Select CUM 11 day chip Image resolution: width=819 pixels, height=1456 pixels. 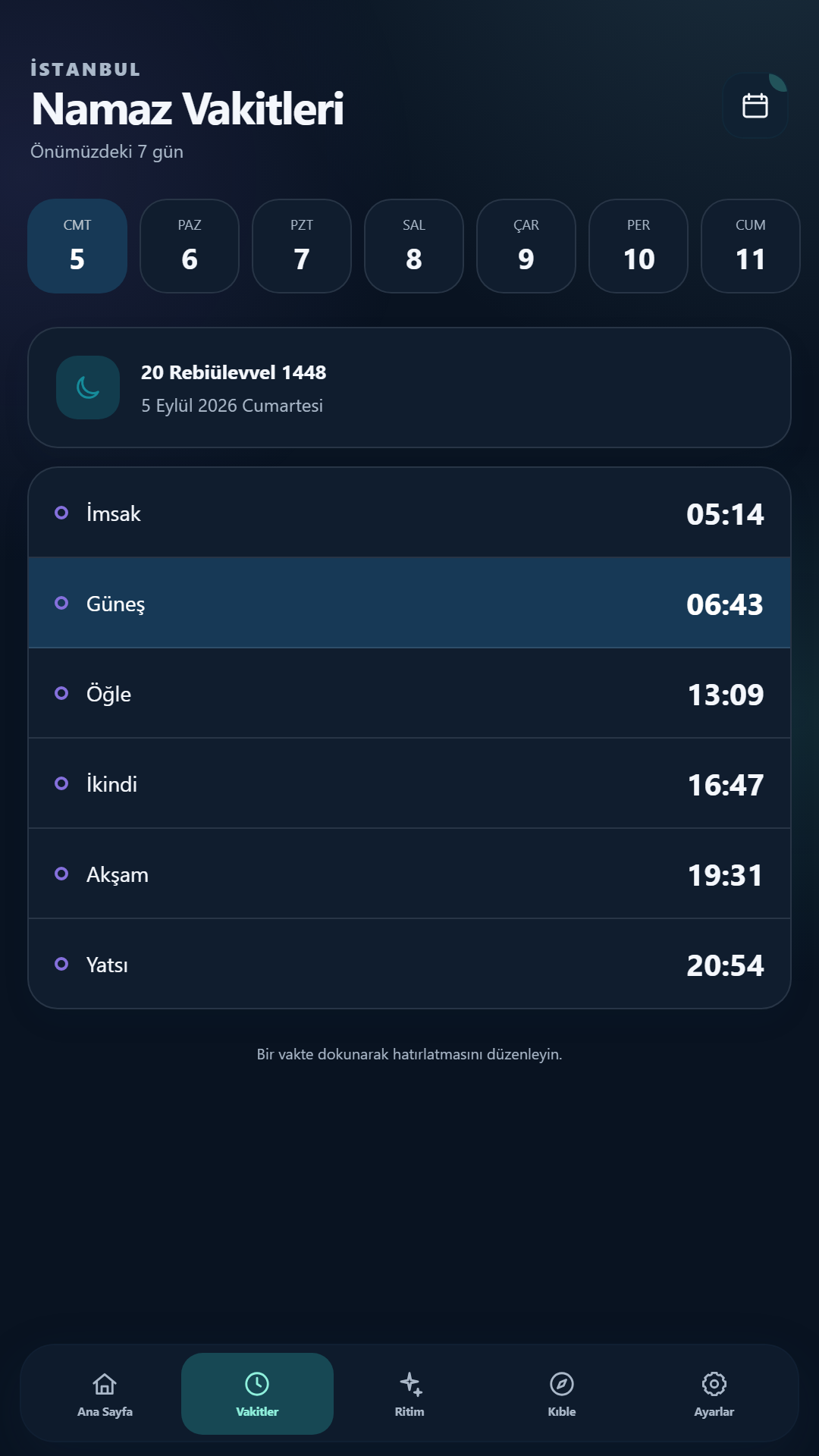point(751,246)
